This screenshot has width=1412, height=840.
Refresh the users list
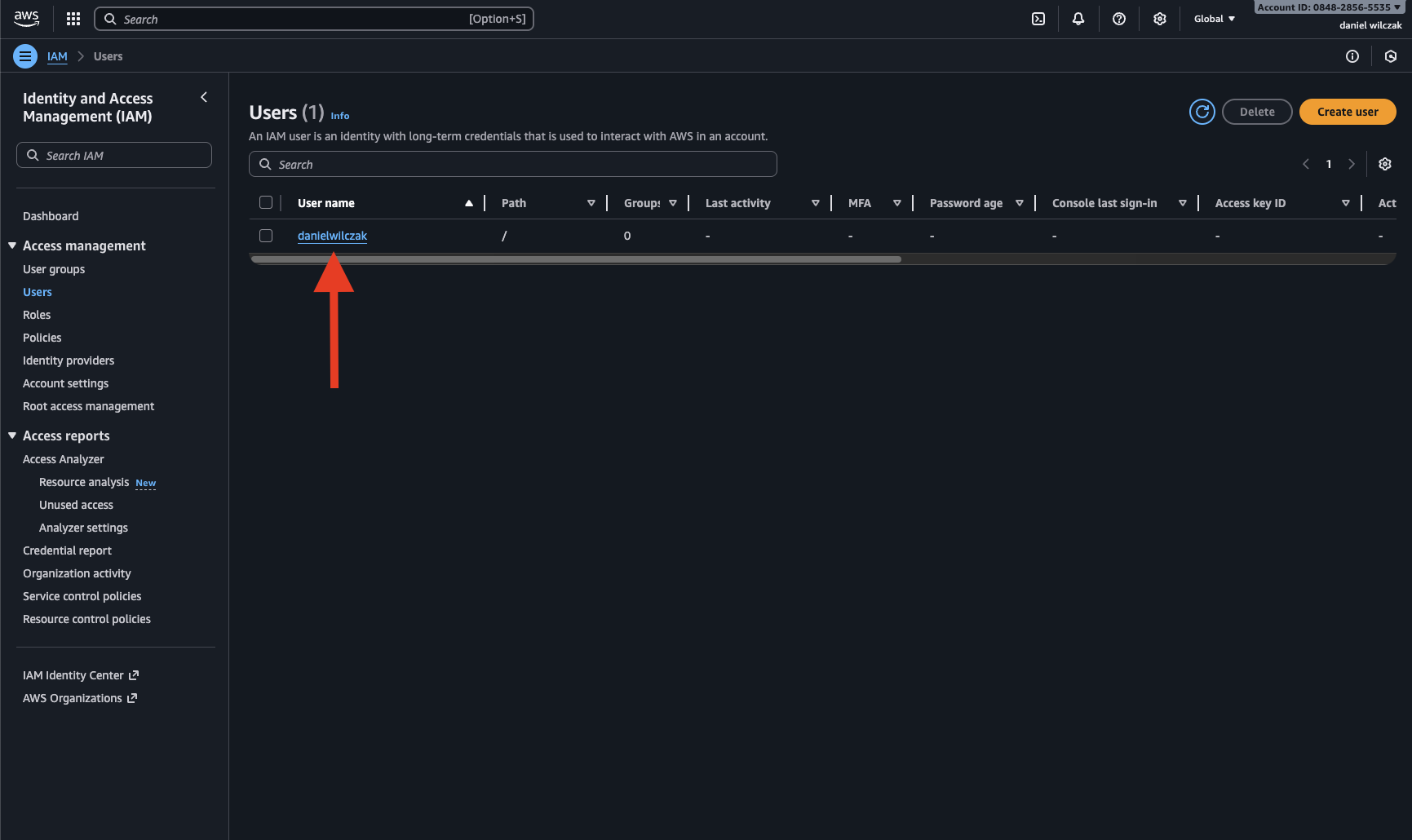(1202, 112)
